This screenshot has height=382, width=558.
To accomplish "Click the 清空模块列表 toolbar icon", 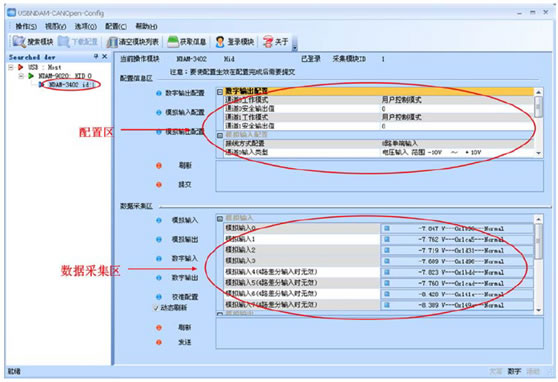I will click(112, 42).
